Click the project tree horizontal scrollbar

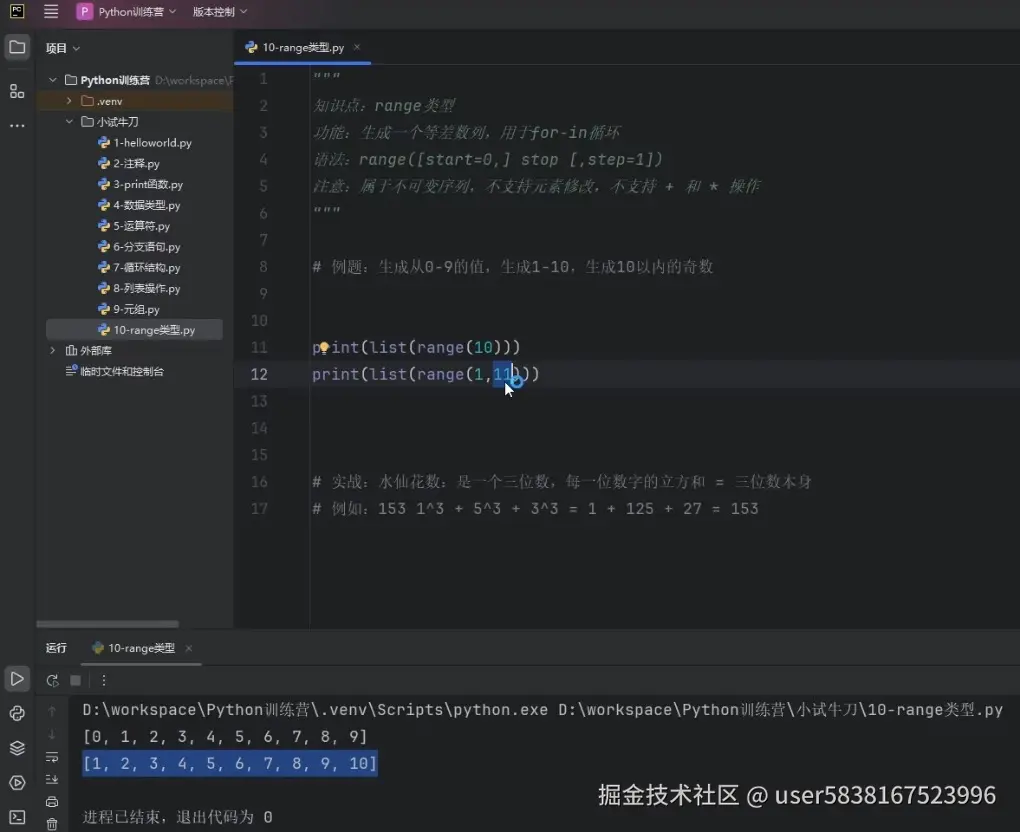107,624
